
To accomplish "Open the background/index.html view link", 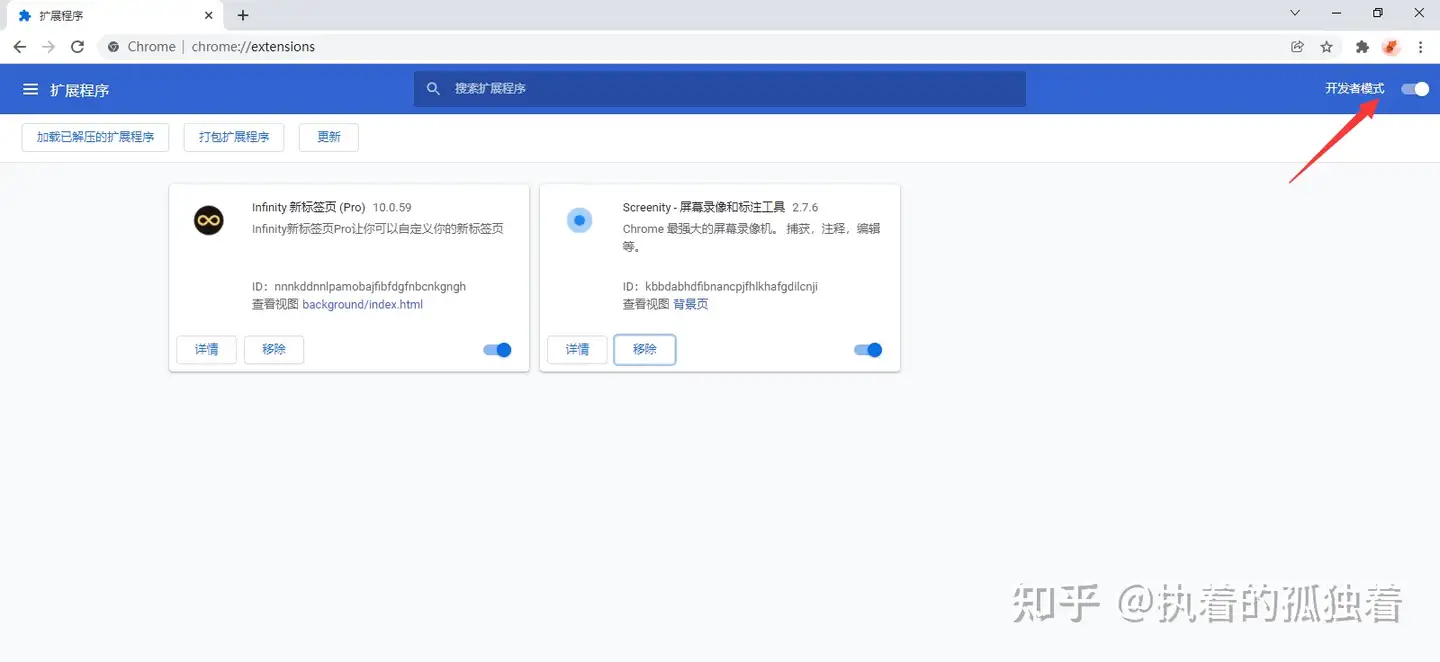I will (363, 304).
